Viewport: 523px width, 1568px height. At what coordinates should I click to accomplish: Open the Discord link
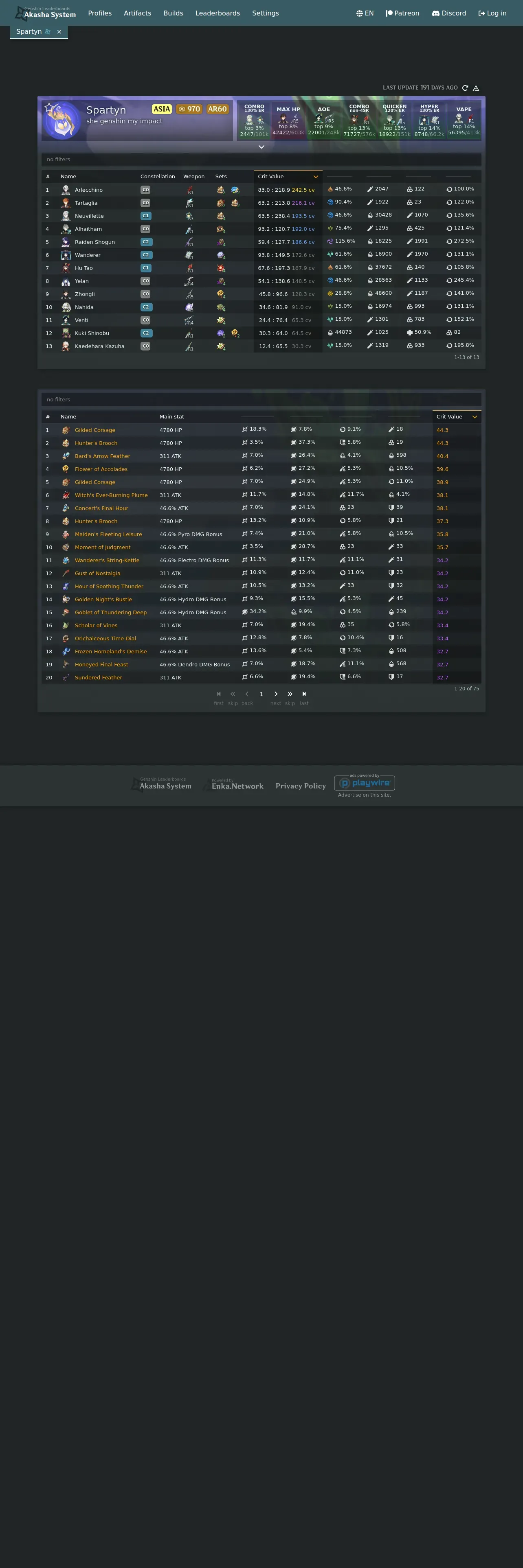(449, 13)
